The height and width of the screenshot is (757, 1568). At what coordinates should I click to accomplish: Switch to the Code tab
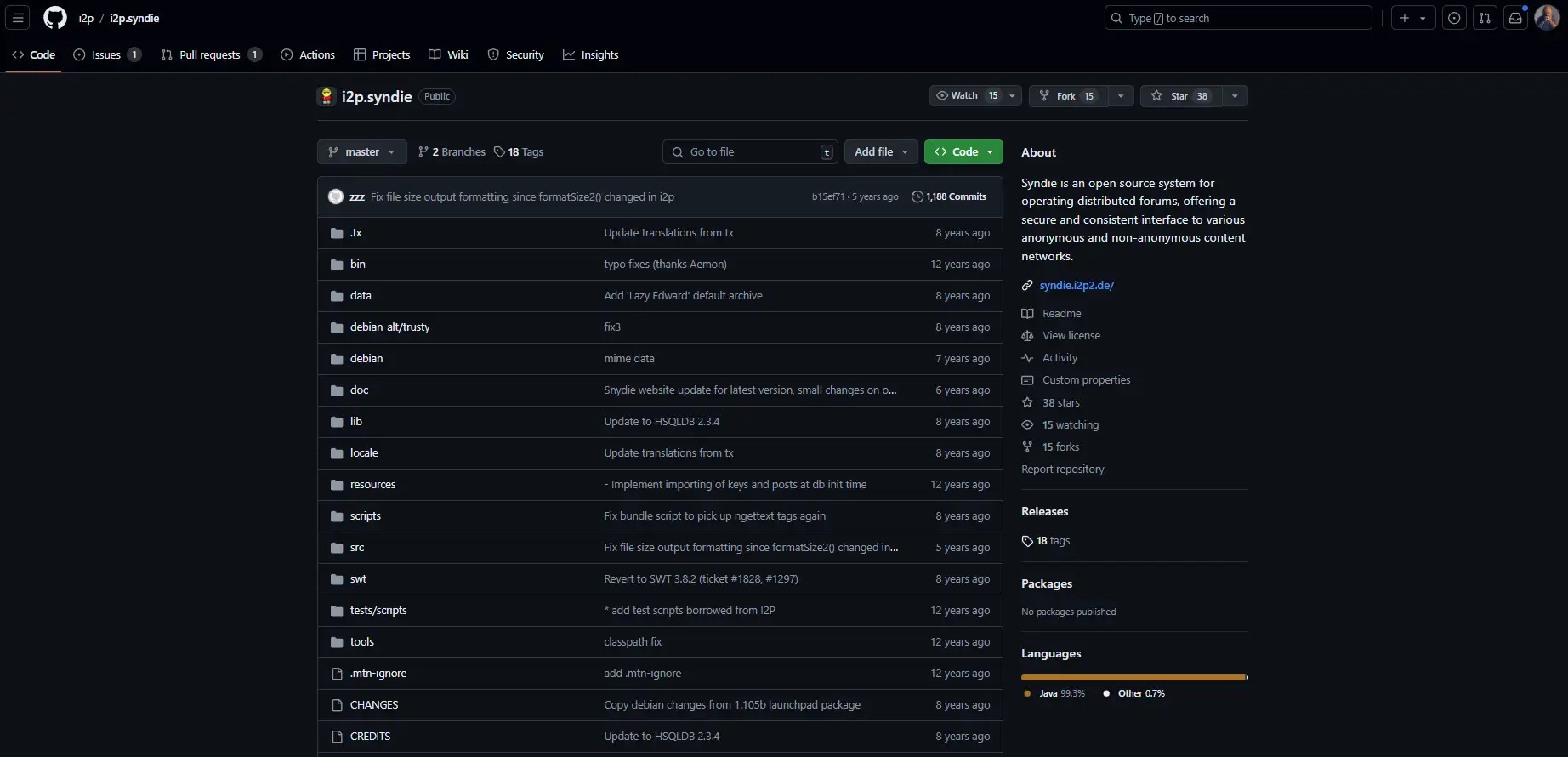click(34, 54)
